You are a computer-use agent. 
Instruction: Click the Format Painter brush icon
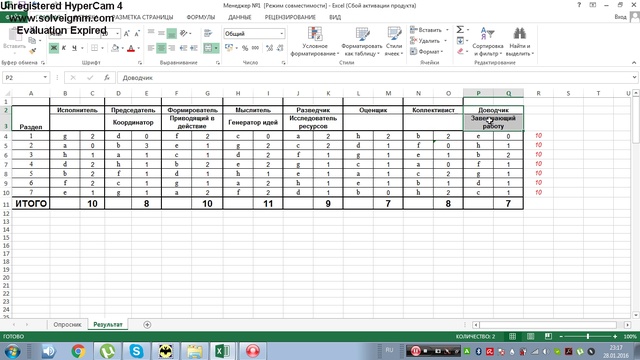[33, 51]
